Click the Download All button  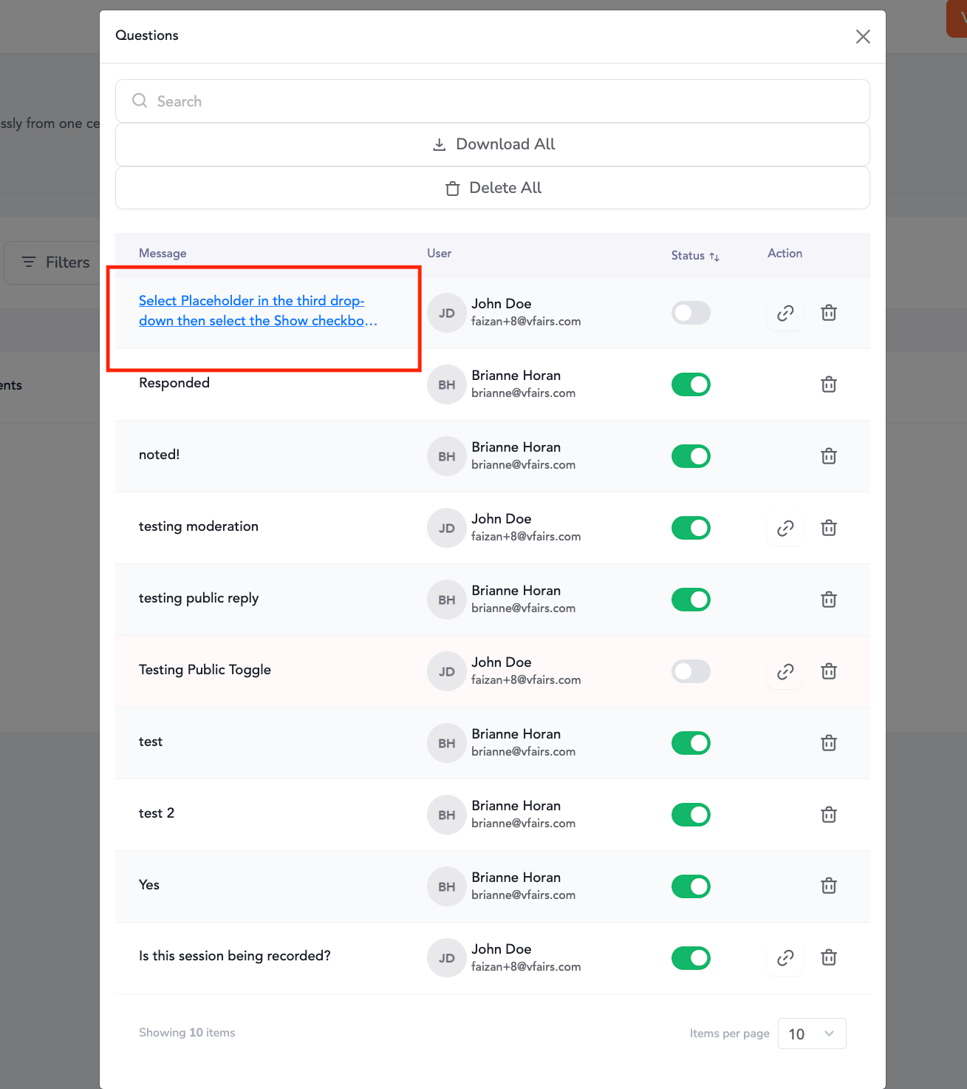pyautogui.click(x=493, y=144)
